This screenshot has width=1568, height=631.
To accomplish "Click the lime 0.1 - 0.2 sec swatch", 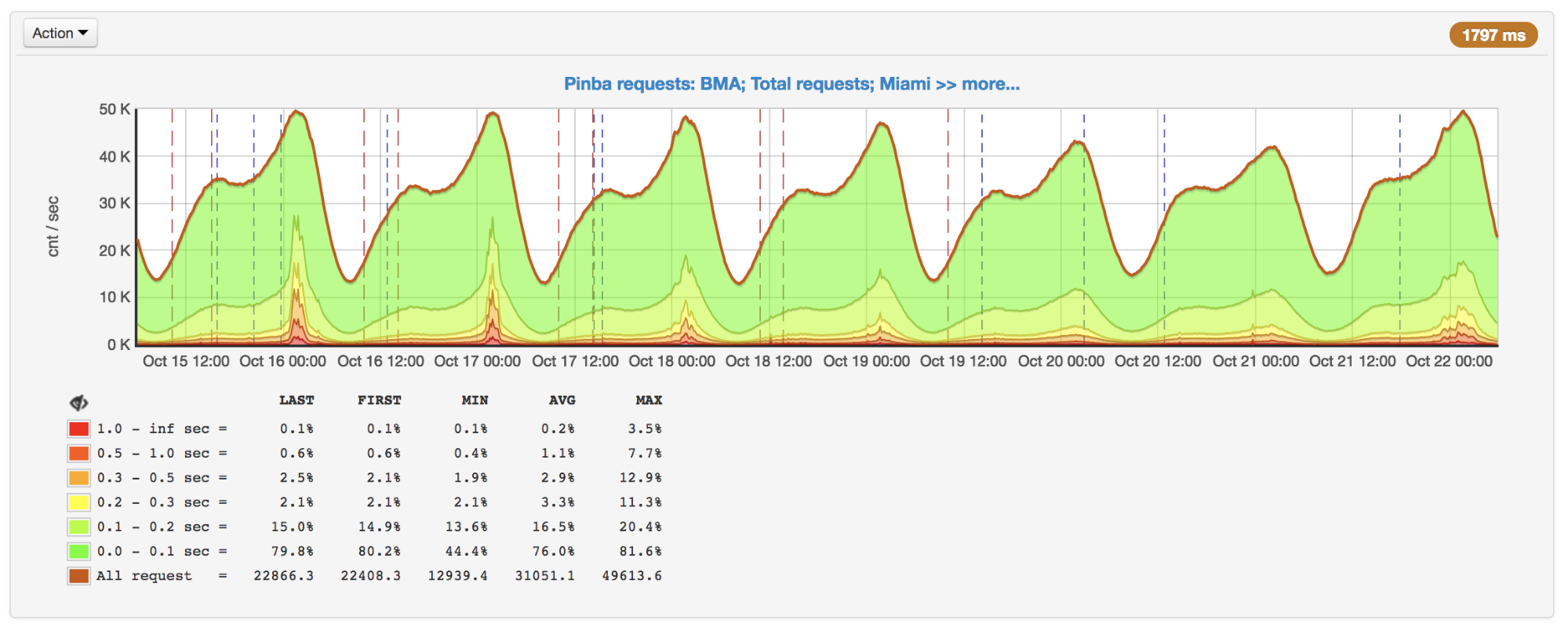I will click(x=78, y=527).
